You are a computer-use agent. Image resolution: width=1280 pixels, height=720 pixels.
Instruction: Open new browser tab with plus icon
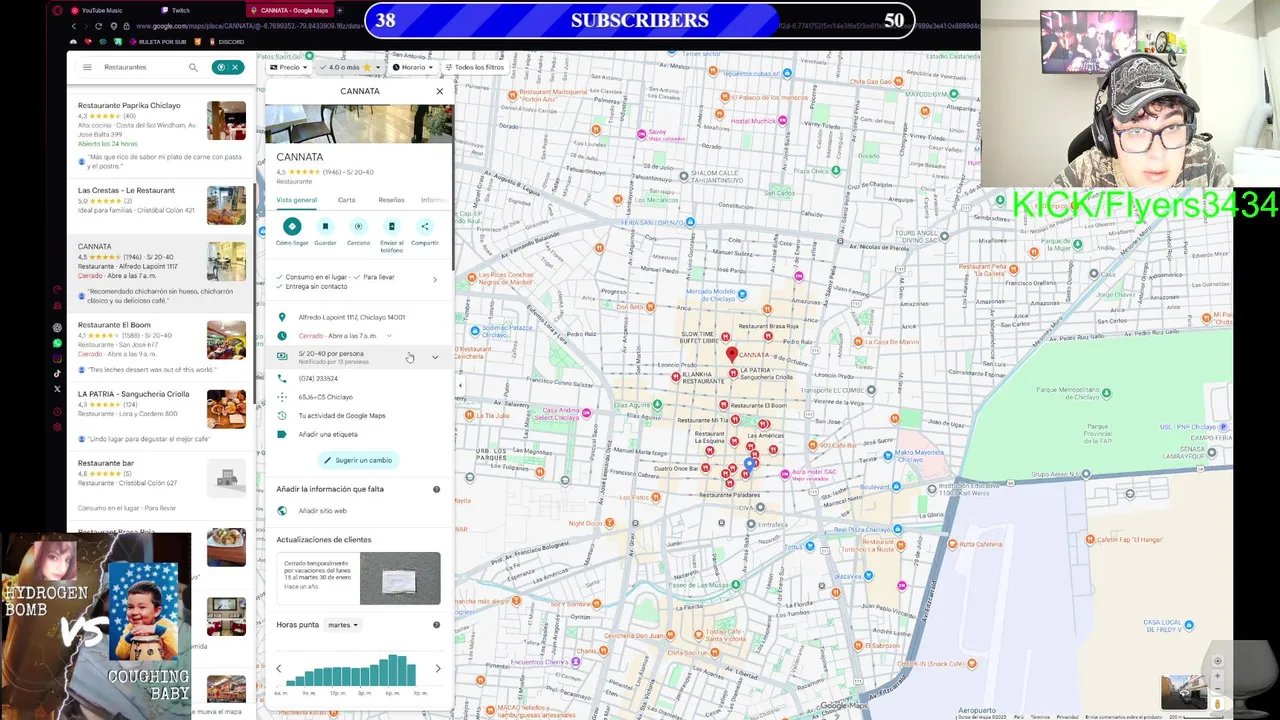(339, 10)
